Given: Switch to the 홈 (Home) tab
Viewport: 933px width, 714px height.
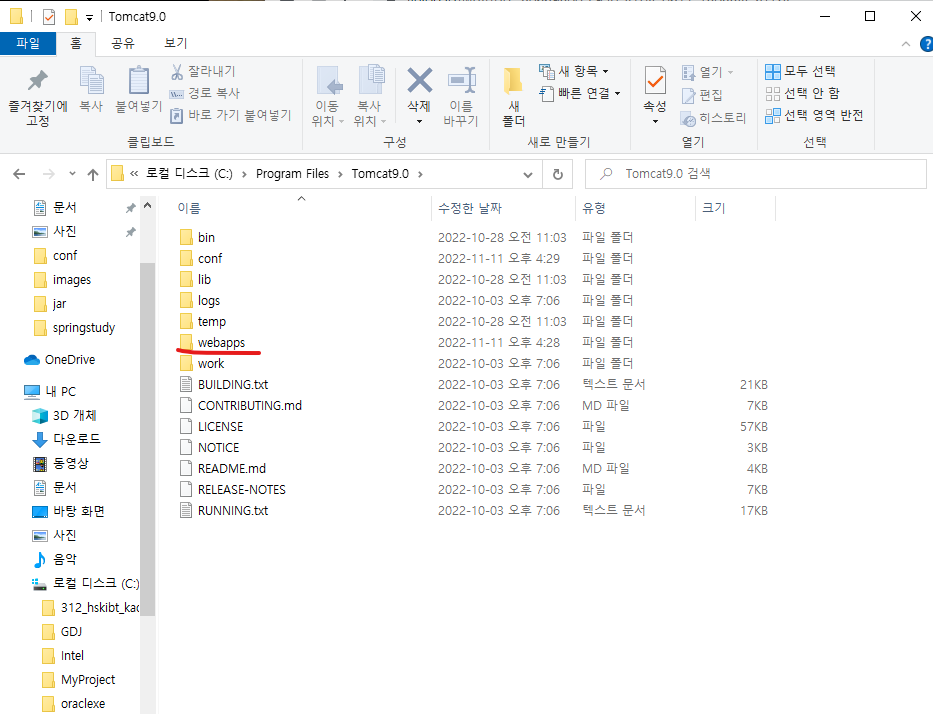Looking at the screenshot, I should coord(76,43).
